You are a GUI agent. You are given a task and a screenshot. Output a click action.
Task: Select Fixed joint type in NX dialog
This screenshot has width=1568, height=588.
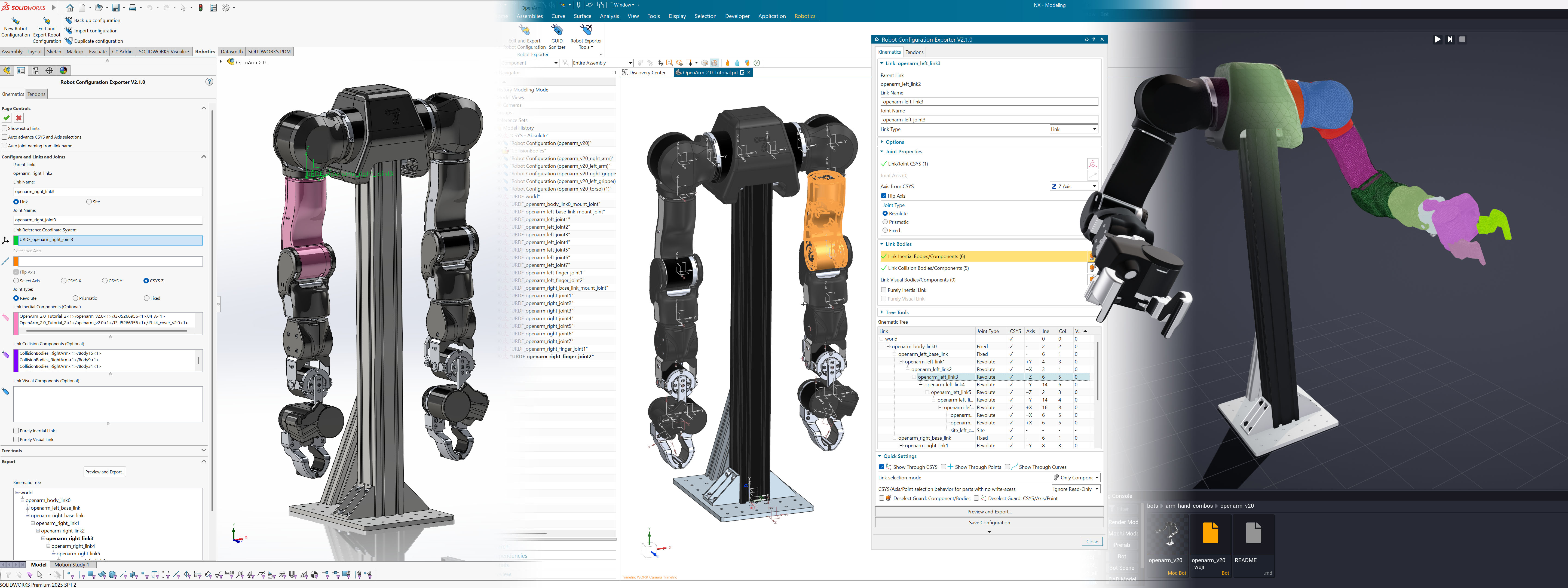click(885, 230)
